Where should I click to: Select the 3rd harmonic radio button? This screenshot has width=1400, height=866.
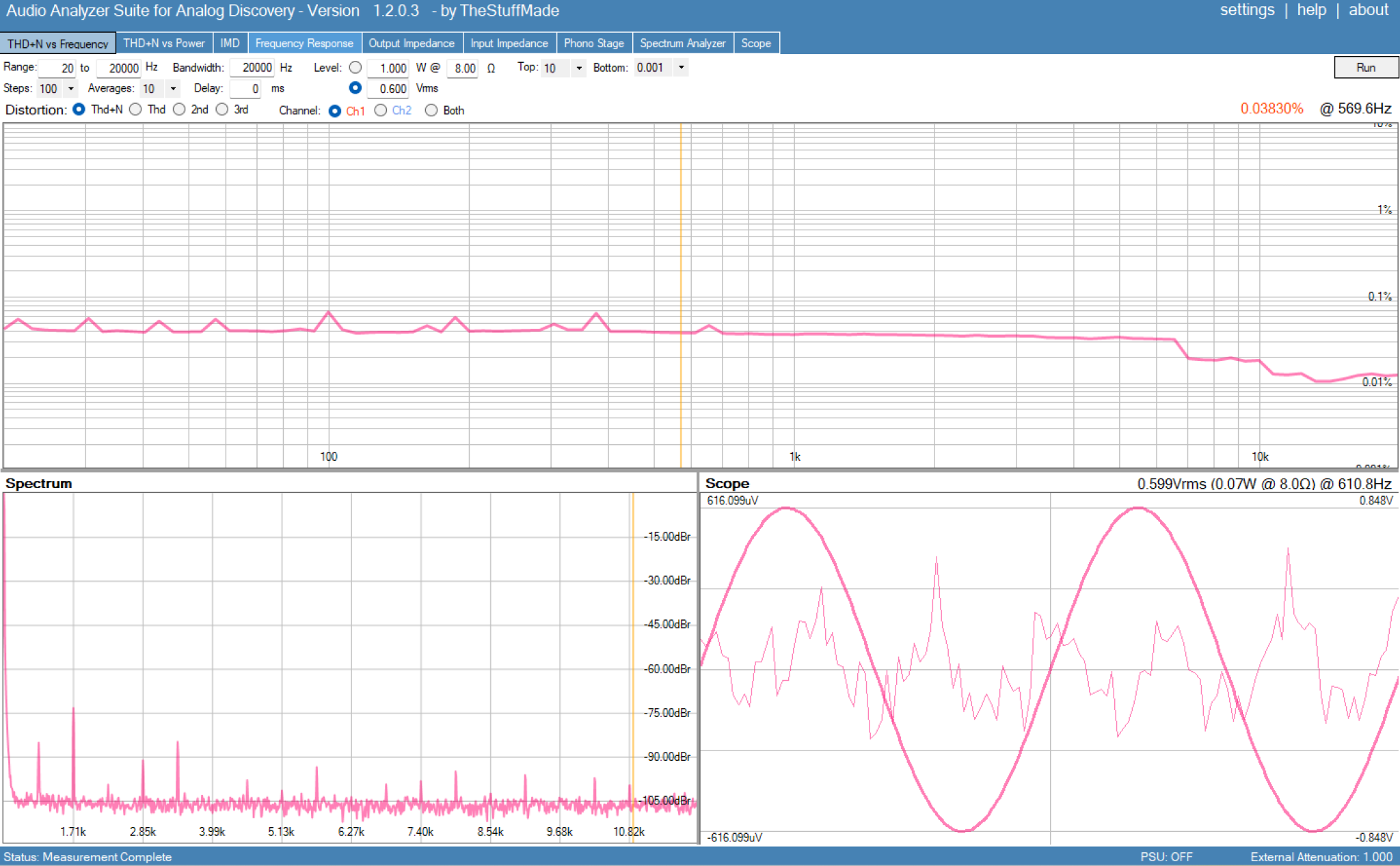[x=222, y=109]
